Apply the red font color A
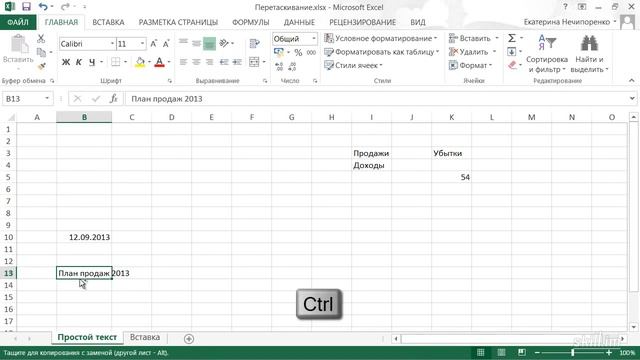640x360 pixels. [x=160, y=62]
